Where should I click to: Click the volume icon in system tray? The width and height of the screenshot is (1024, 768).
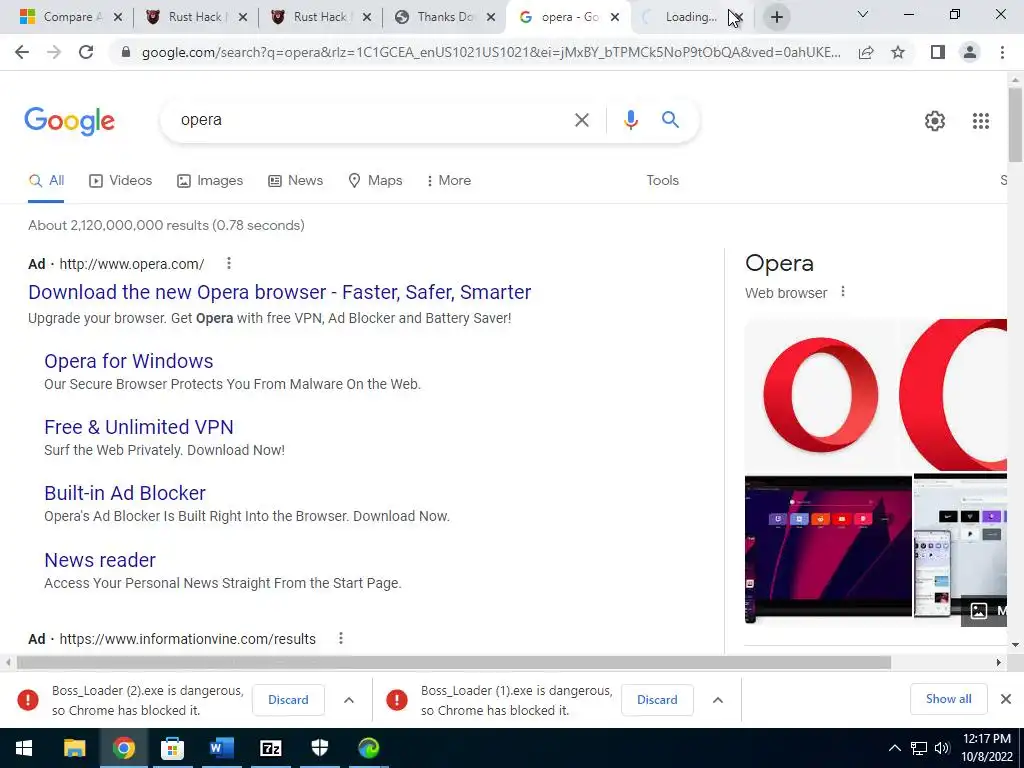tap(942, 748)
